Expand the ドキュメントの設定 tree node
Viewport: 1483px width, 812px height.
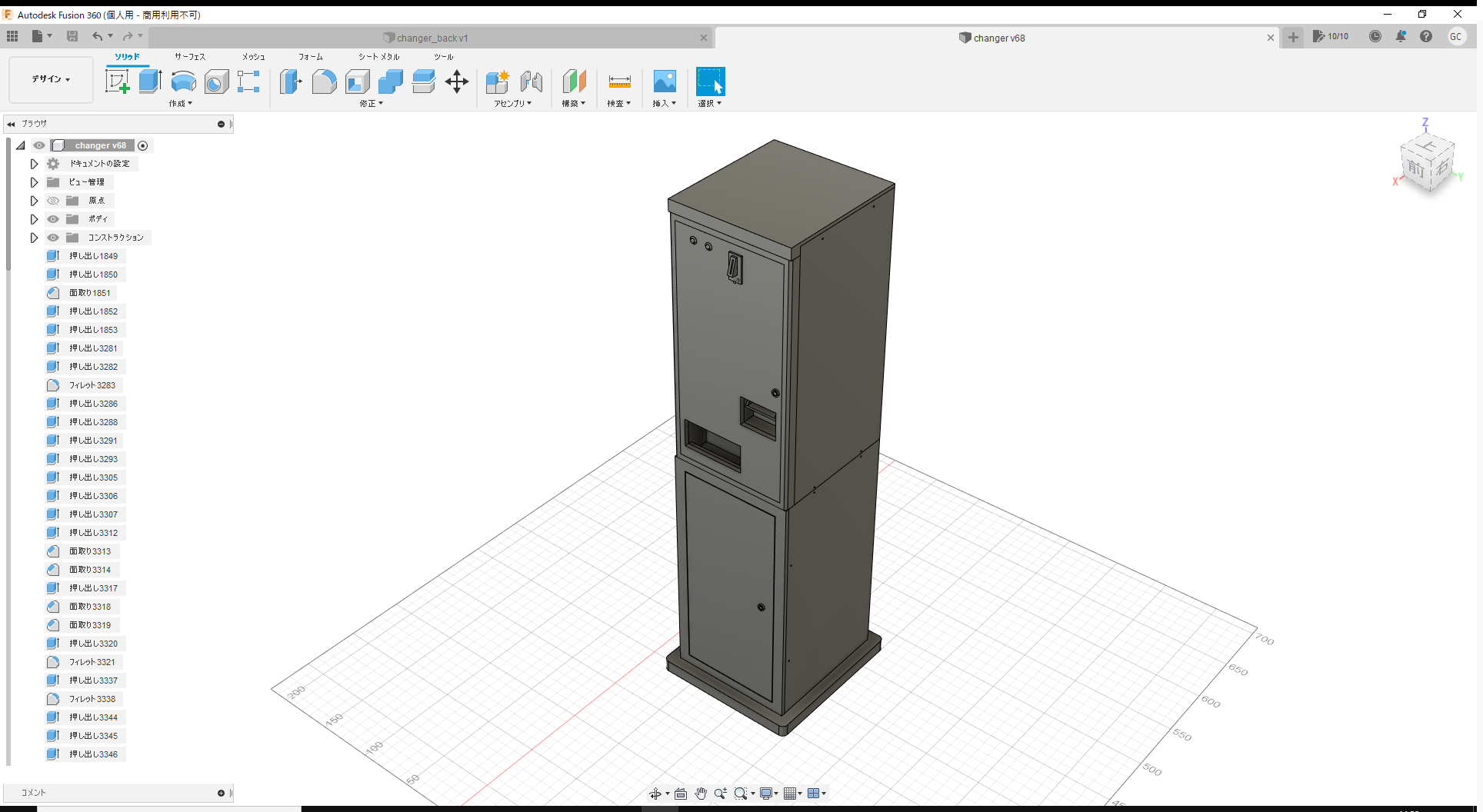tap(34, 163)
